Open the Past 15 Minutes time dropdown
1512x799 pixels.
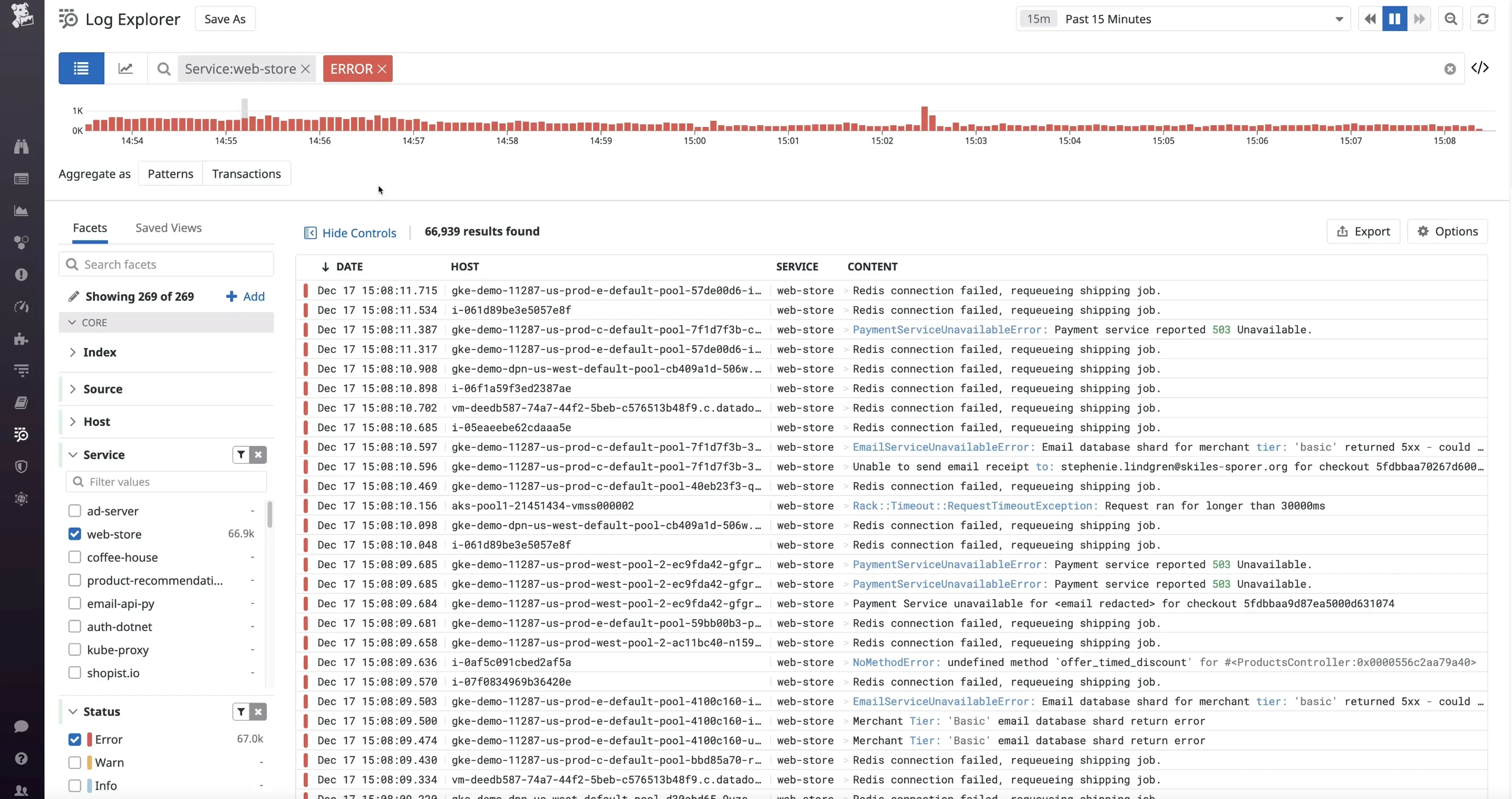click(x=1184, y=19)
